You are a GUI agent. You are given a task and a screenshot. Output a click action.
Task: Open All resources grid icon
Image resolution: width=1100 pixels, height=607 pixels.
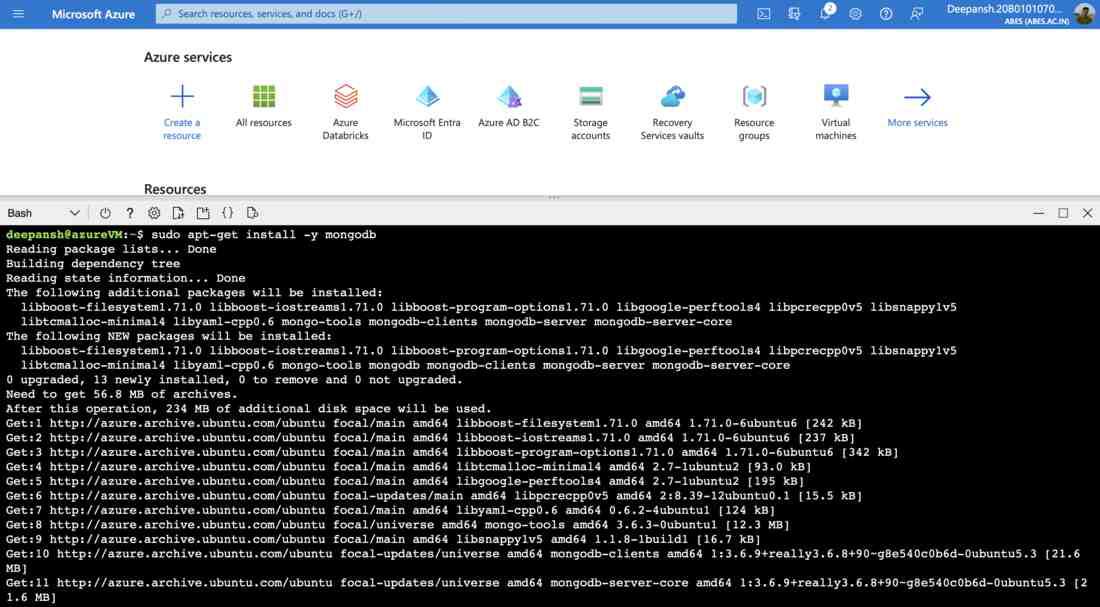264,96
